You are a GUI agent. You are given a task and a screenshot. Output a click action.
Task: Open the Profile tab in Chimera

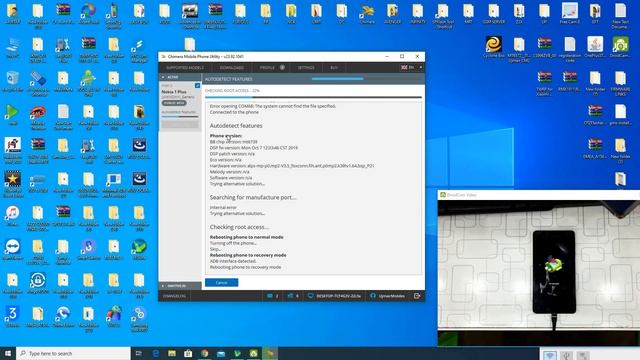coord(267,68)
